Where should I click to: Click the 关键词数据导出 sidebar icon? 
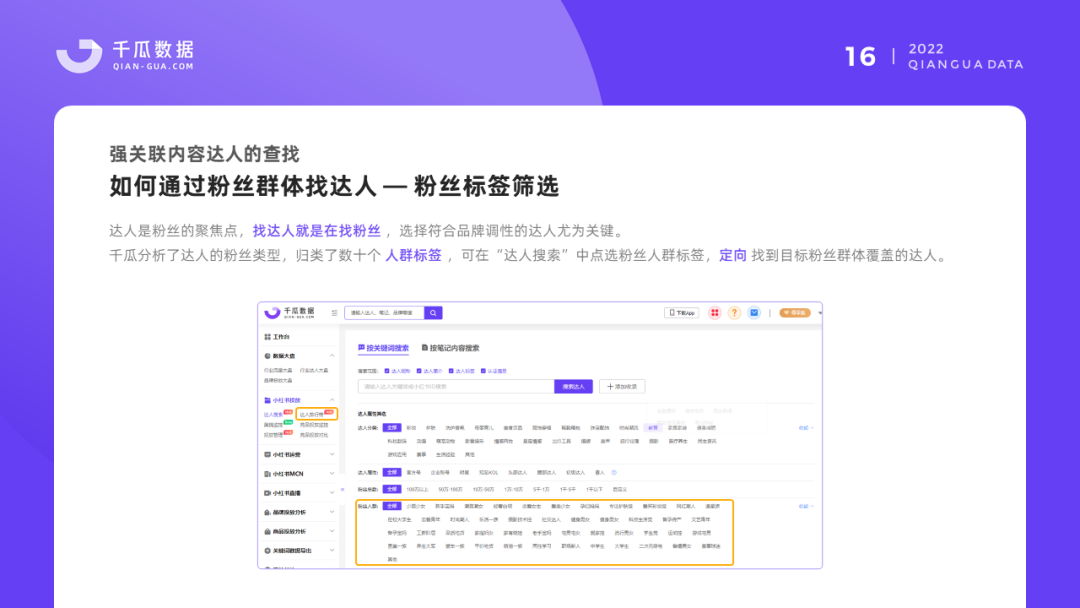pos(267,551)
